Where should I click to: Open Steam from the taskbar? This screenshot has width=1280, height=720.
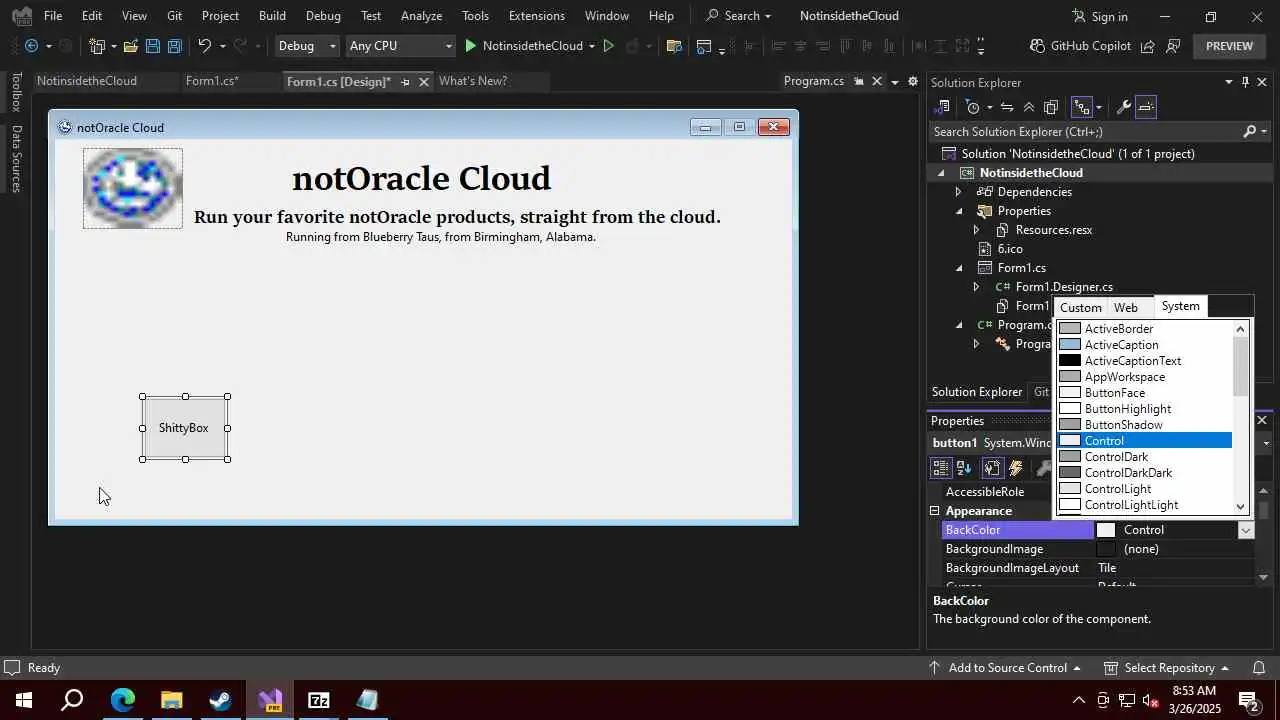click(220, 700)
